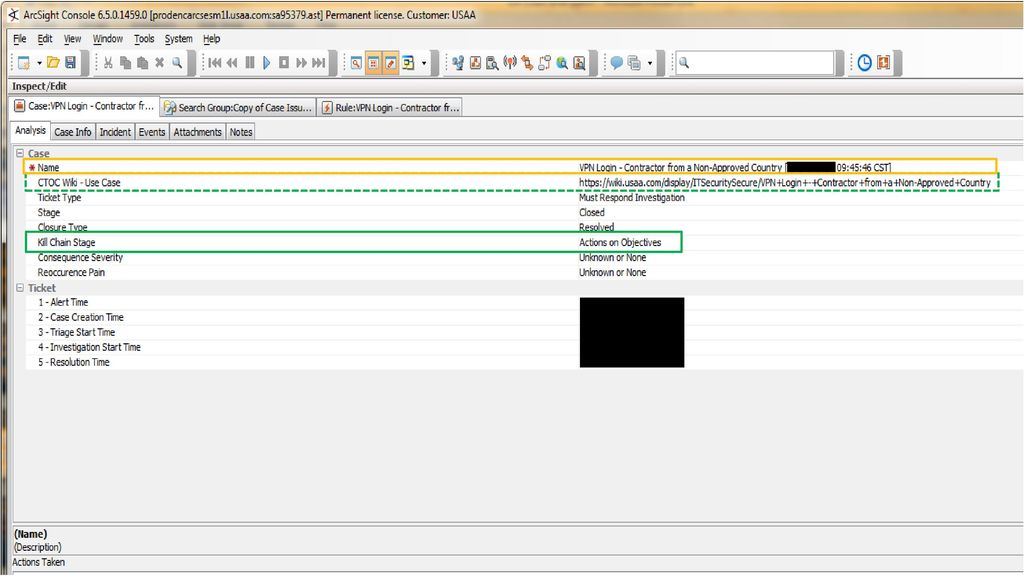Image resolution: width=1024 pixels, height=576 pixels.
Task: Open the Tools menu
Action: tap(144, 39)
